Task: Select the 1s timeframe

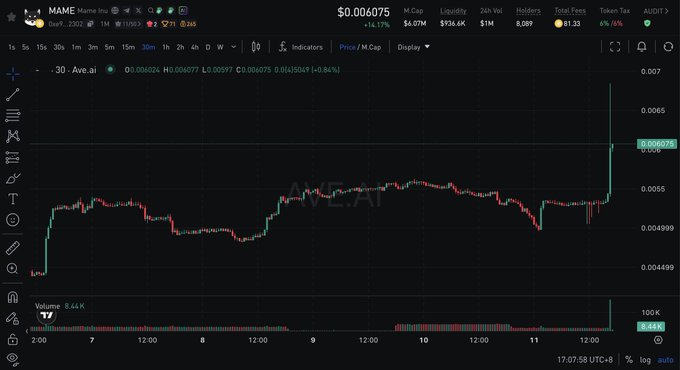Action: click(12, 47)
